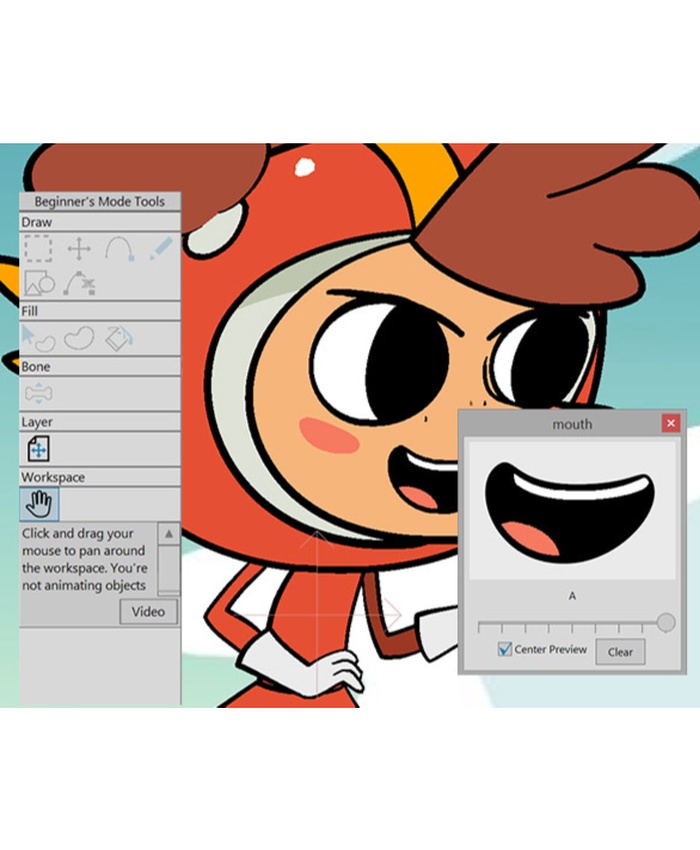Select the Transform Layer tool
Image resolution: width=700 pixels, height=850 pixels.
pos(38,447)
